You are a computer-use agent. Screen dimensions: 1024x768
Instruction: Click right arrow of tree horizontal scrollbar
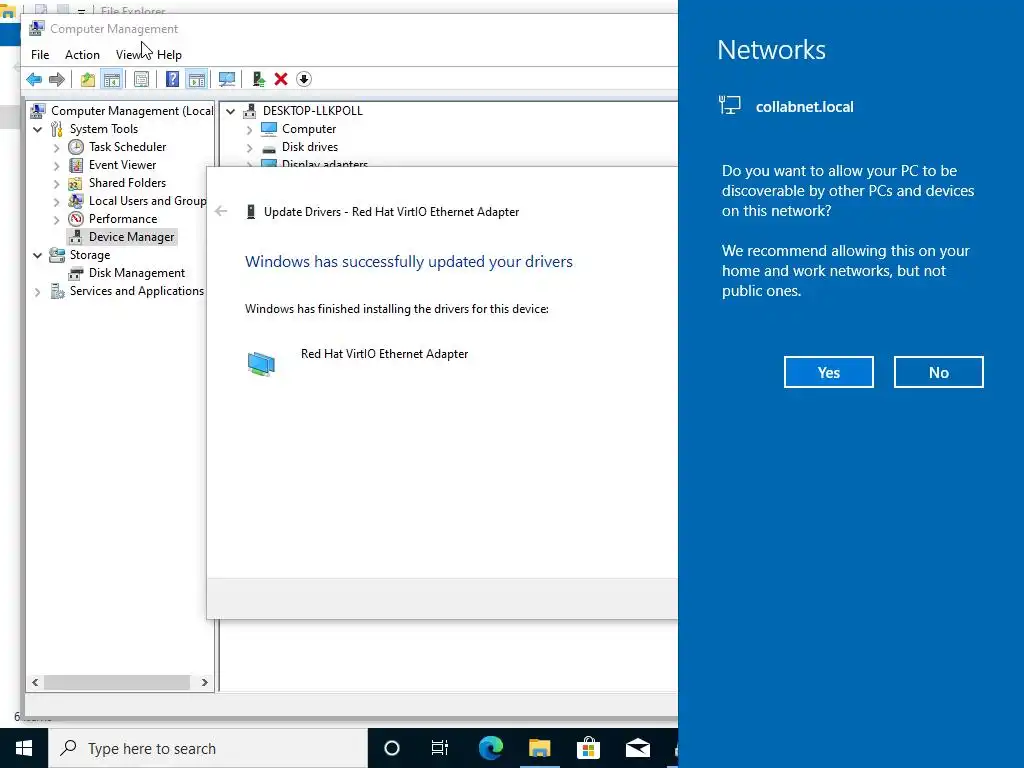click(204, 682)
